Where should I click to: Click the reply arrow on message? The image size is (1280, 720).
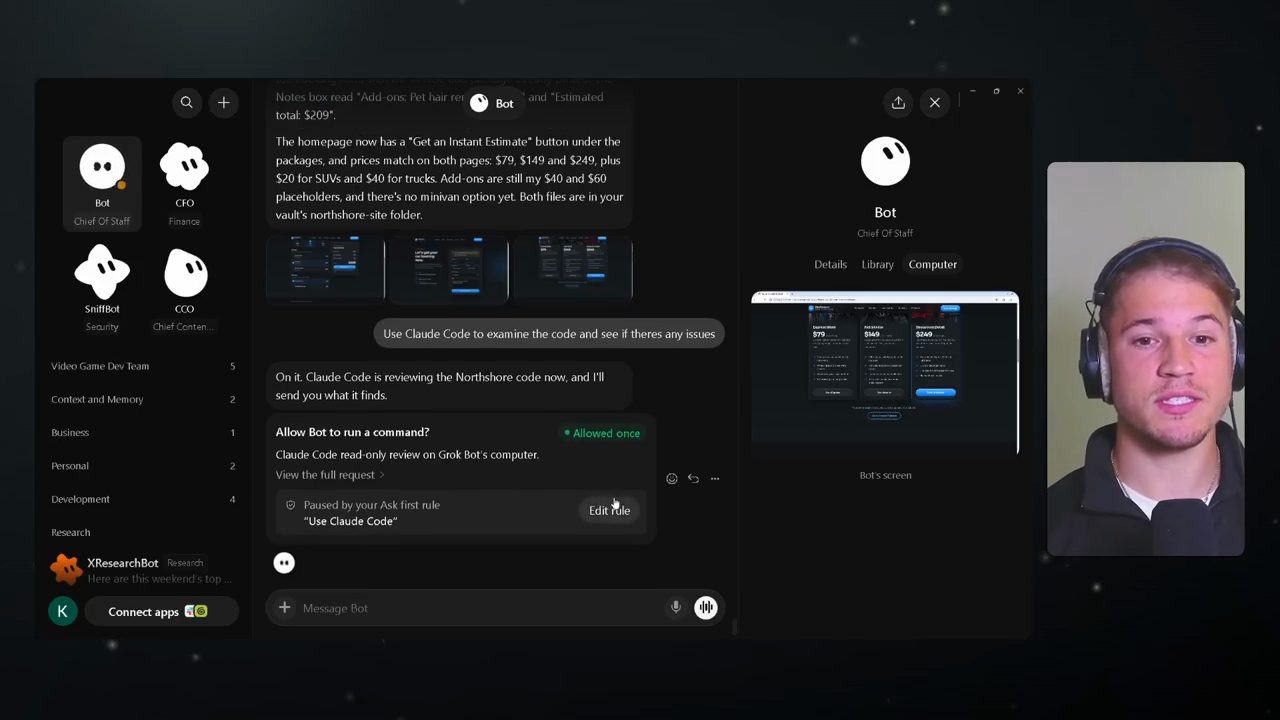pos(693,479)
